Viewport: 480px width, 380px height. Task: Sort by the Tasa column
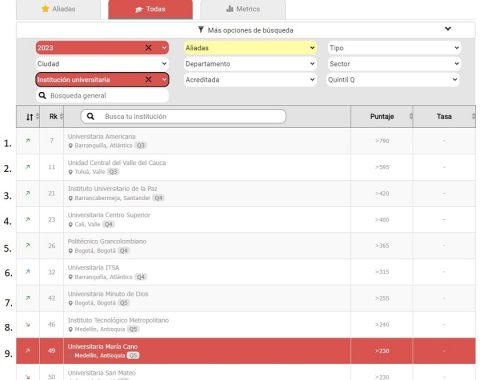tap(444, 116)
